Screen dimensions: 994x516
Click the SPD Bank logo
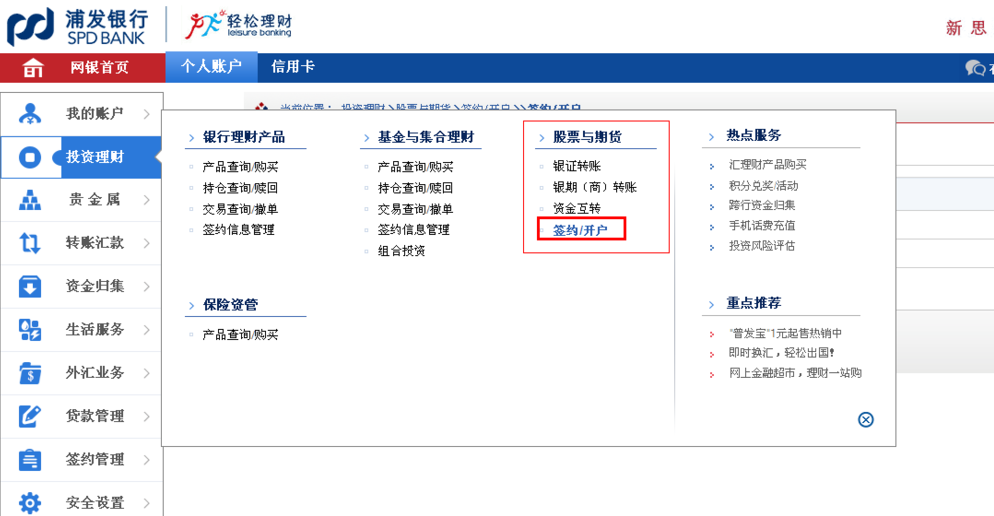tap(77, 26)
